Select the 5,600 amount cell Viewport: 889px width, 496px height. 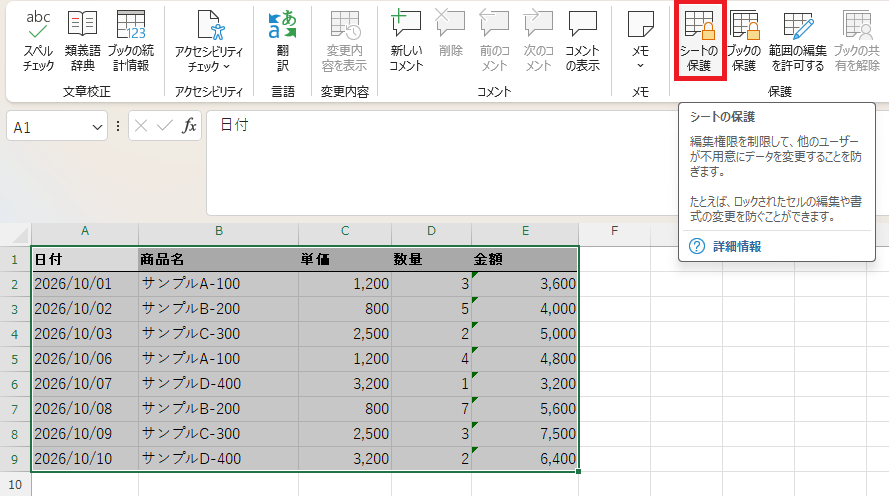click(525, 409)
